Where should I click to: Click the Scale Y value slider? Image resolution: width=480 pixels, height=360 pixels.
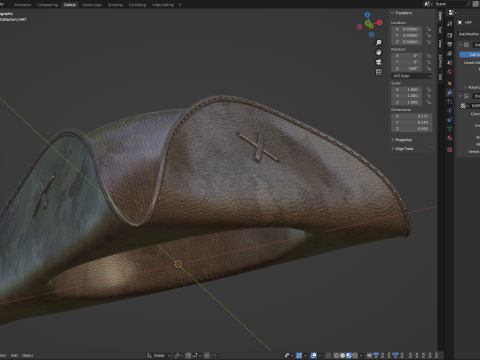click(x=406, y=96)
